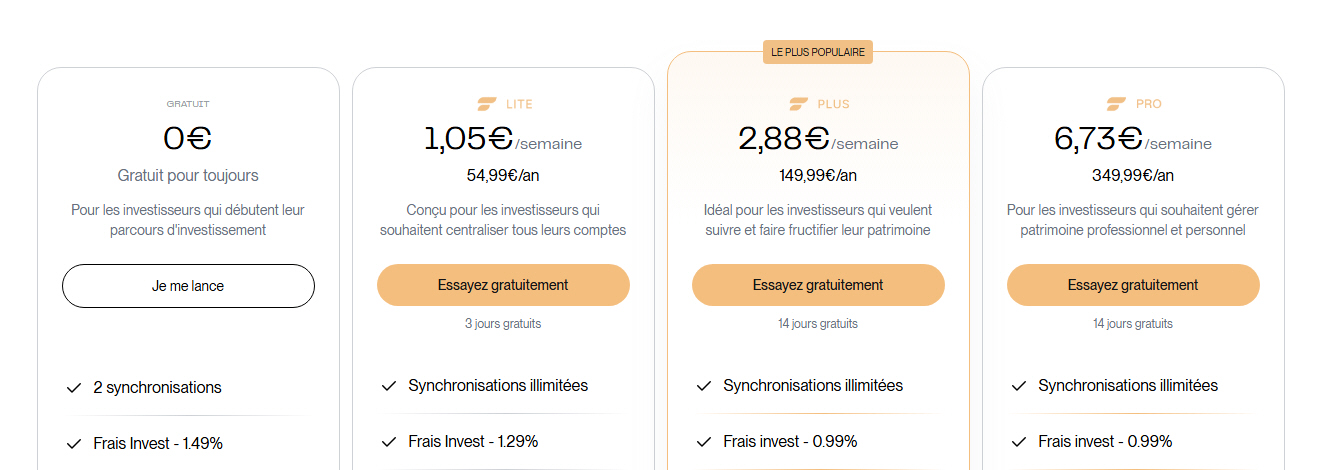Screen dimensions: 1321x470
Task: Click checkmark beside Frais Invest 1.29%
Action: click(388, 442)
